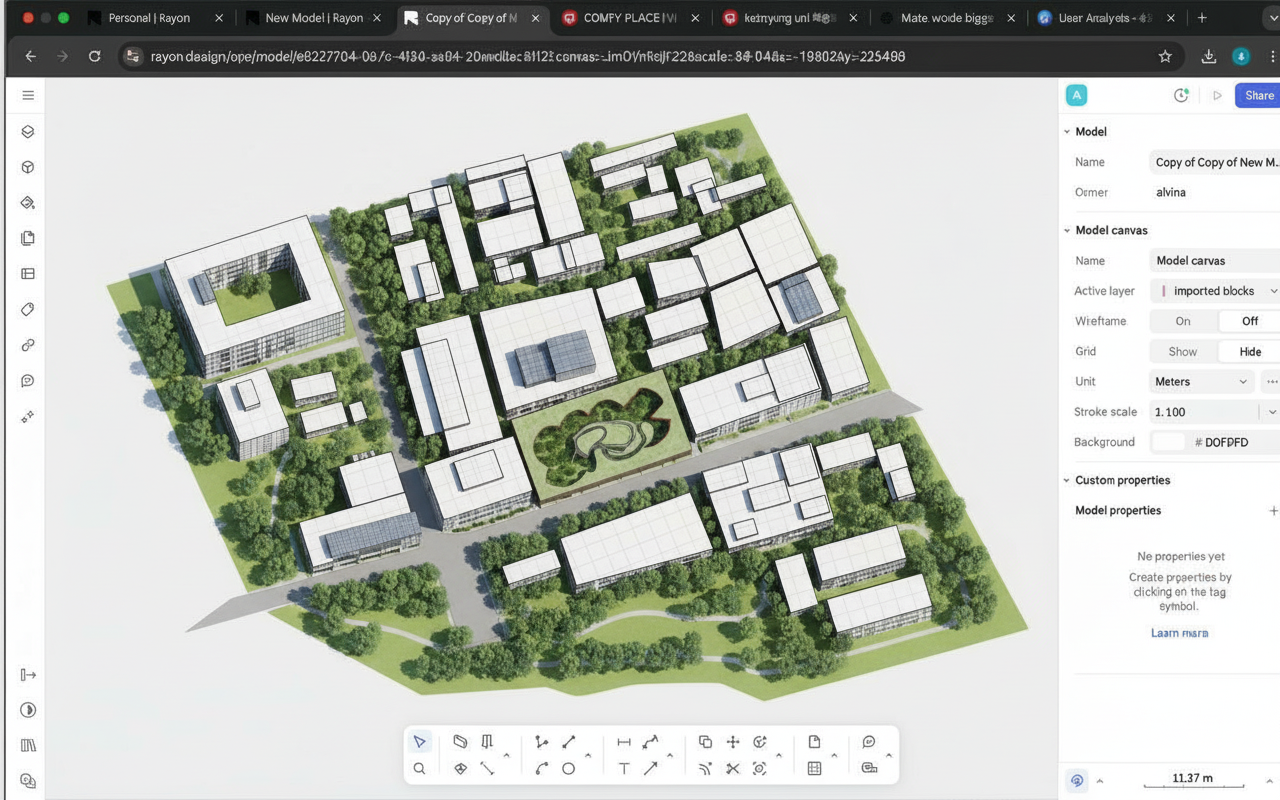Open the Active layer dropdown
Viewport: 1280px width, 800px height.
pyautogui.click(x=1215, y=291)
